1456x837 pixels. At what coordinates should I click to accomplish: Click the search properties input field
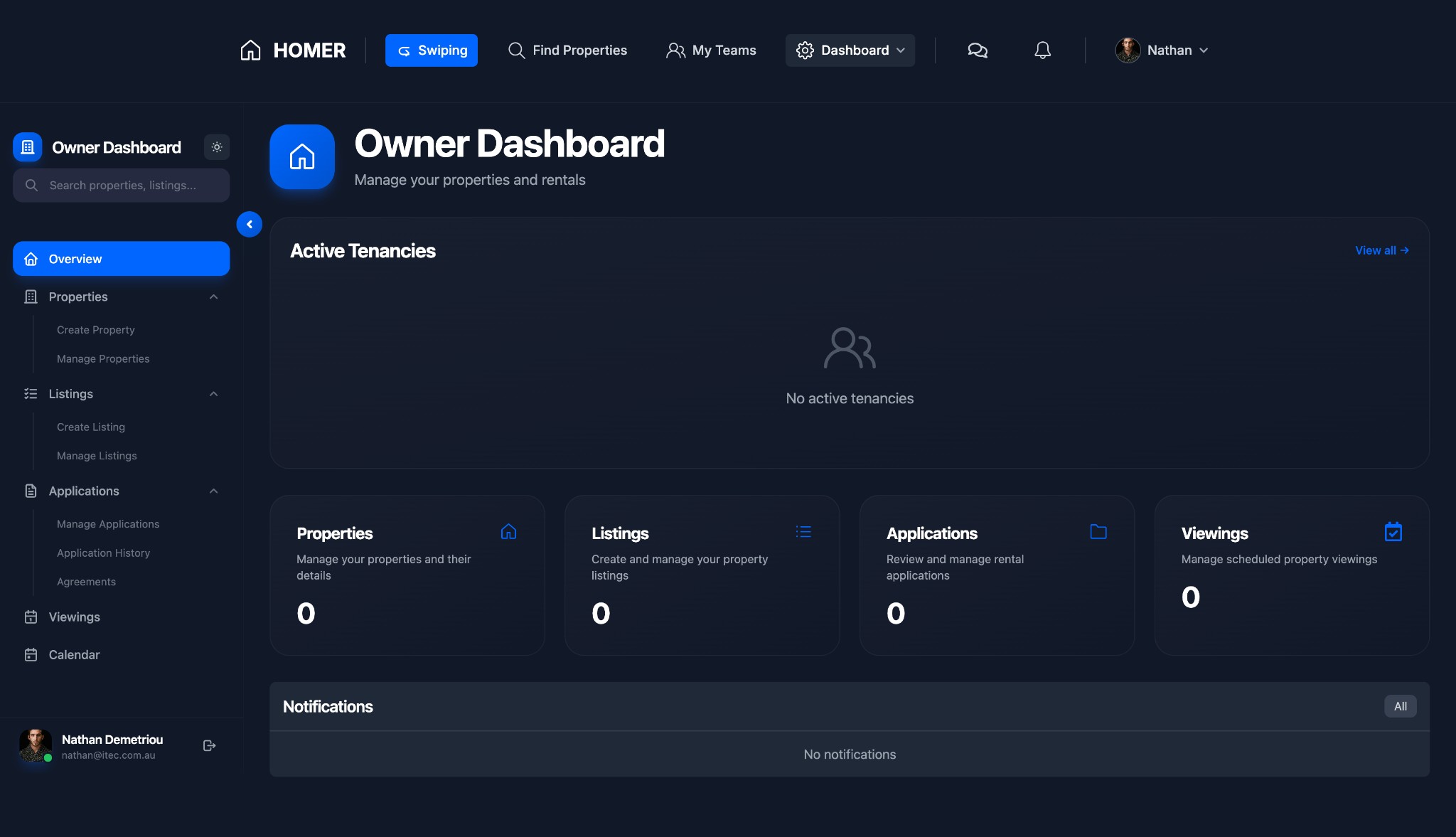121,185
